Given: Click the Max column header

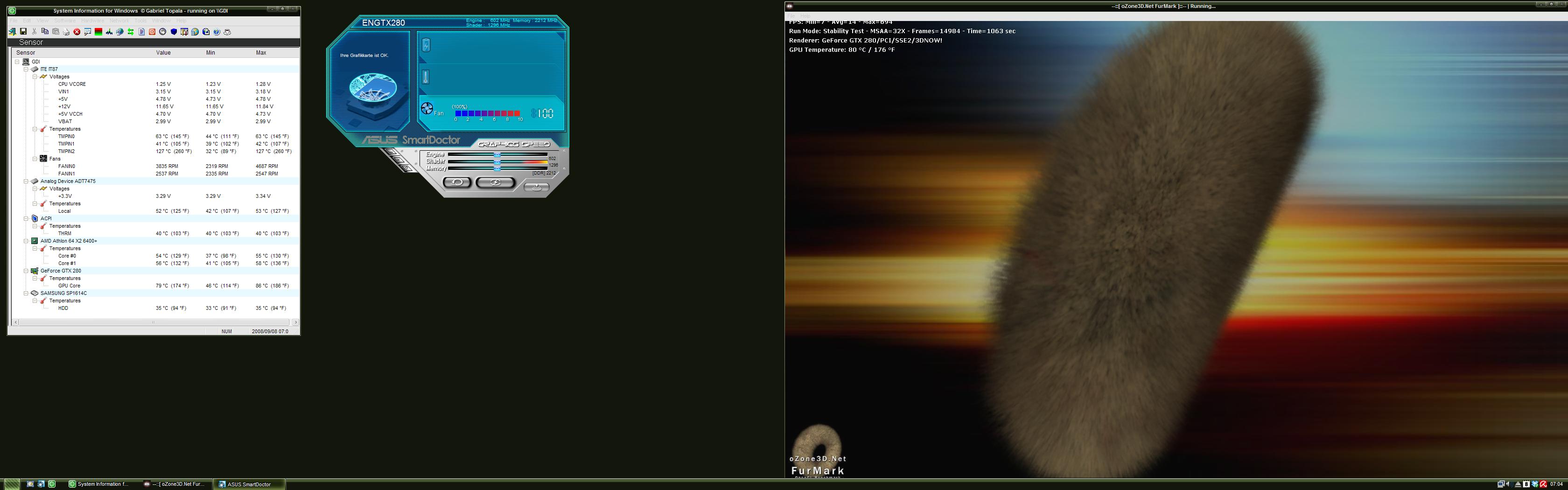Looking at the screenshot, I should coord(261,53).
